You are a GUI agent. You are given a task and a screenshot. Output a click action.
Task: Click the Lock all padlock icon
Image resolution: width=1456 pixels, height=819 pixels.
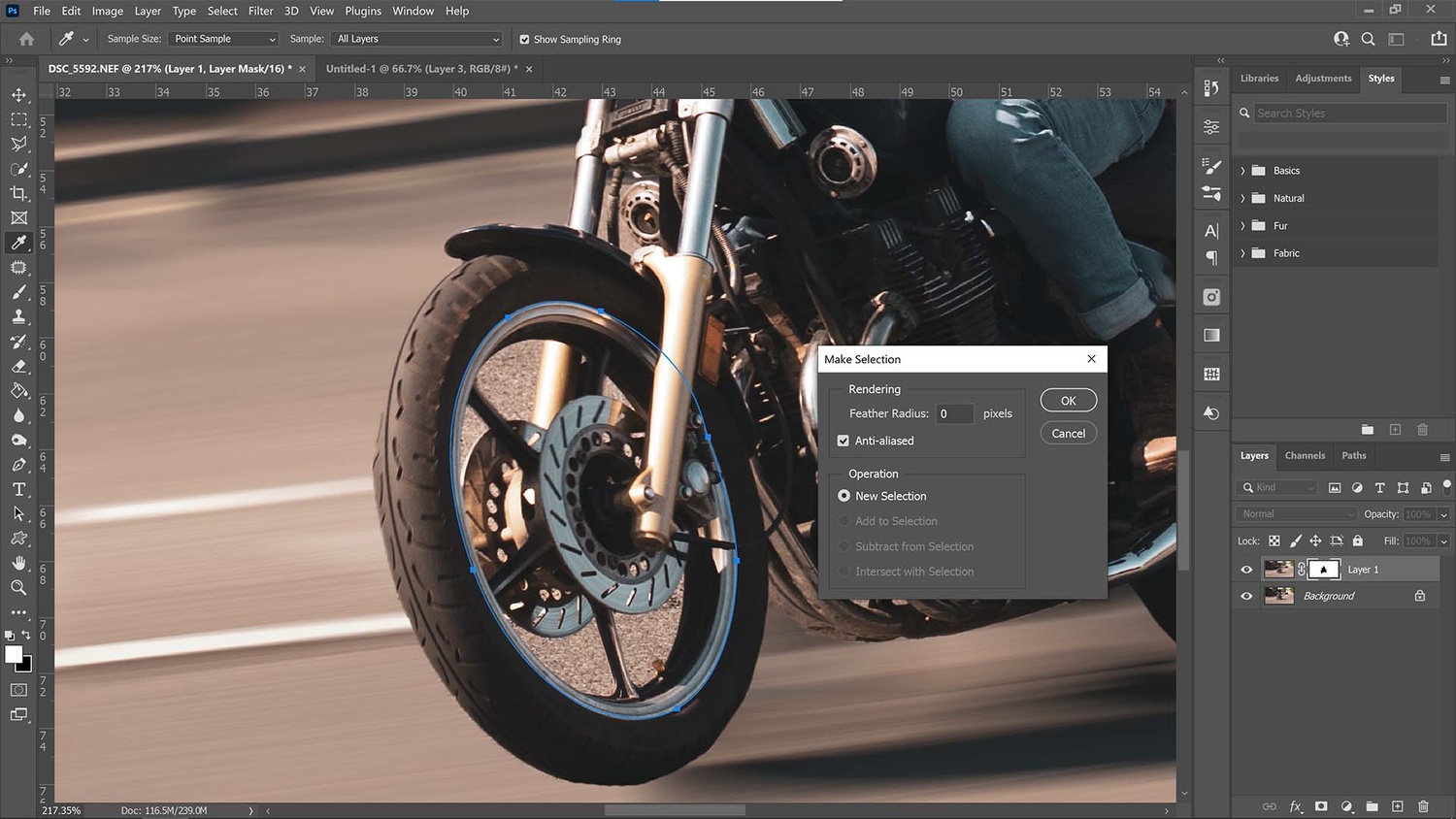[x=1358, y=541]
